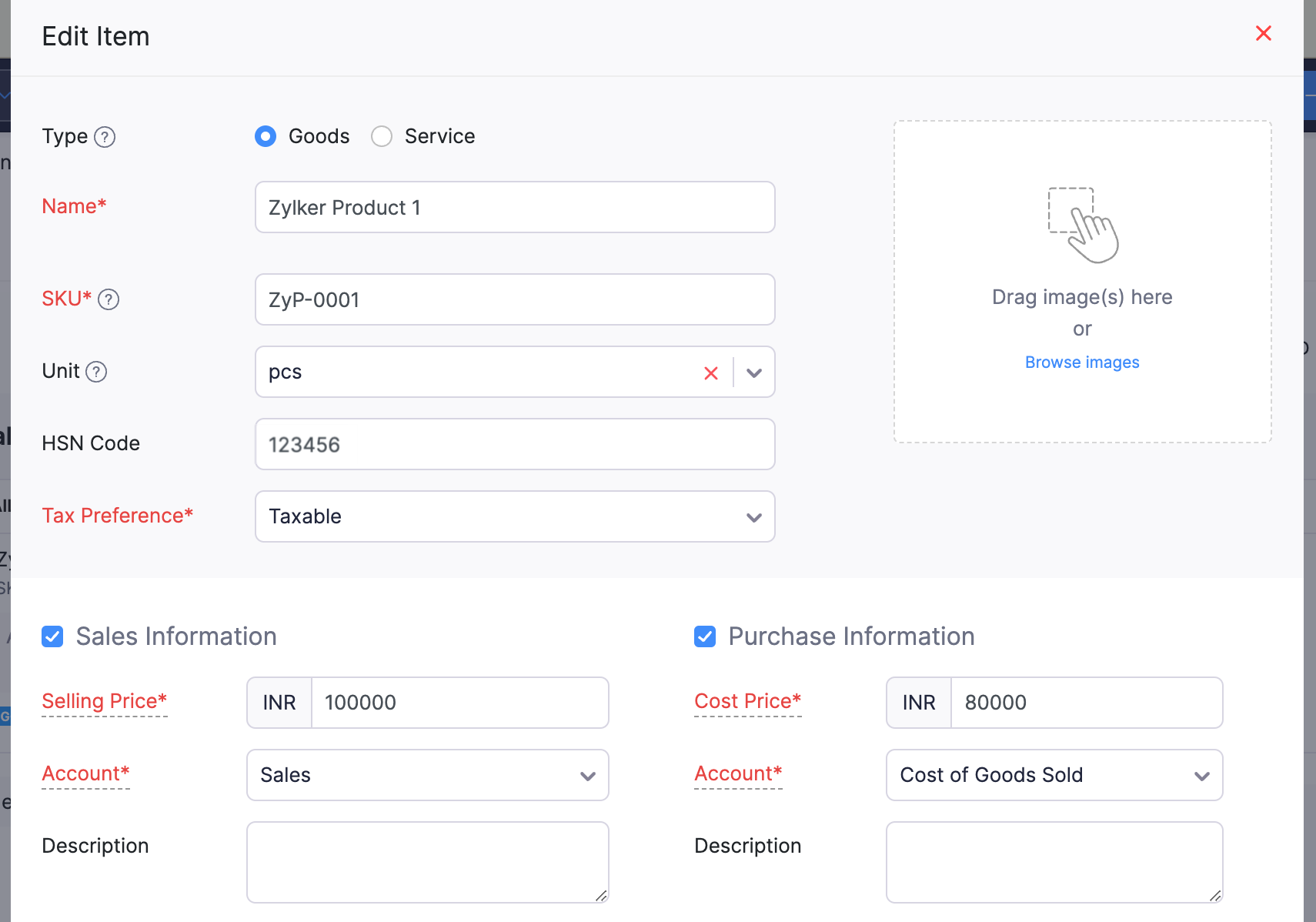Clear the pcs unit with the red X
Image resolution: width=1316 pixels, height=922 pixels.
point(710,372)
